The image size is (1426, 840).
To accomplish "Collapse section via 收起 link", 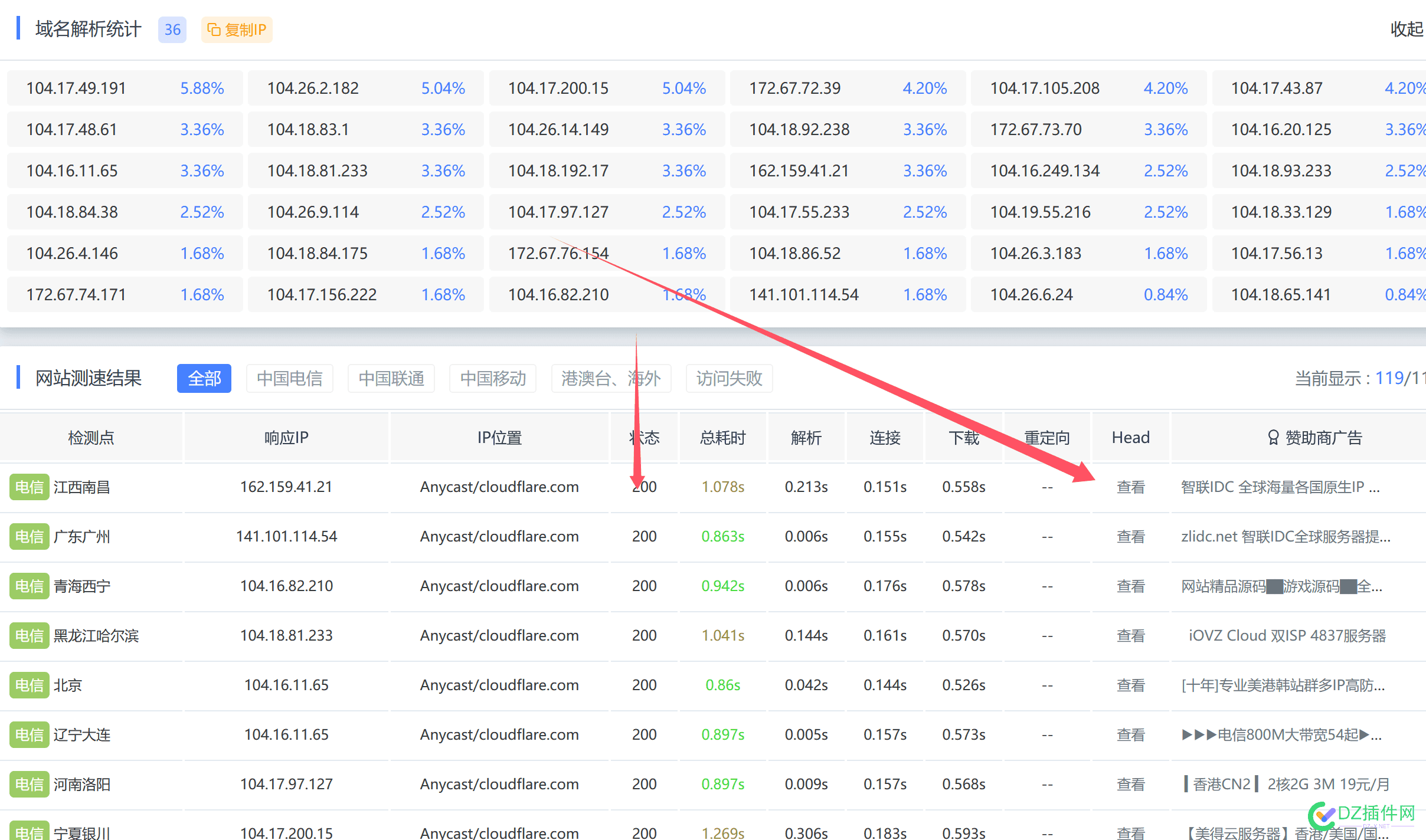I will (x=1407, y=29).
